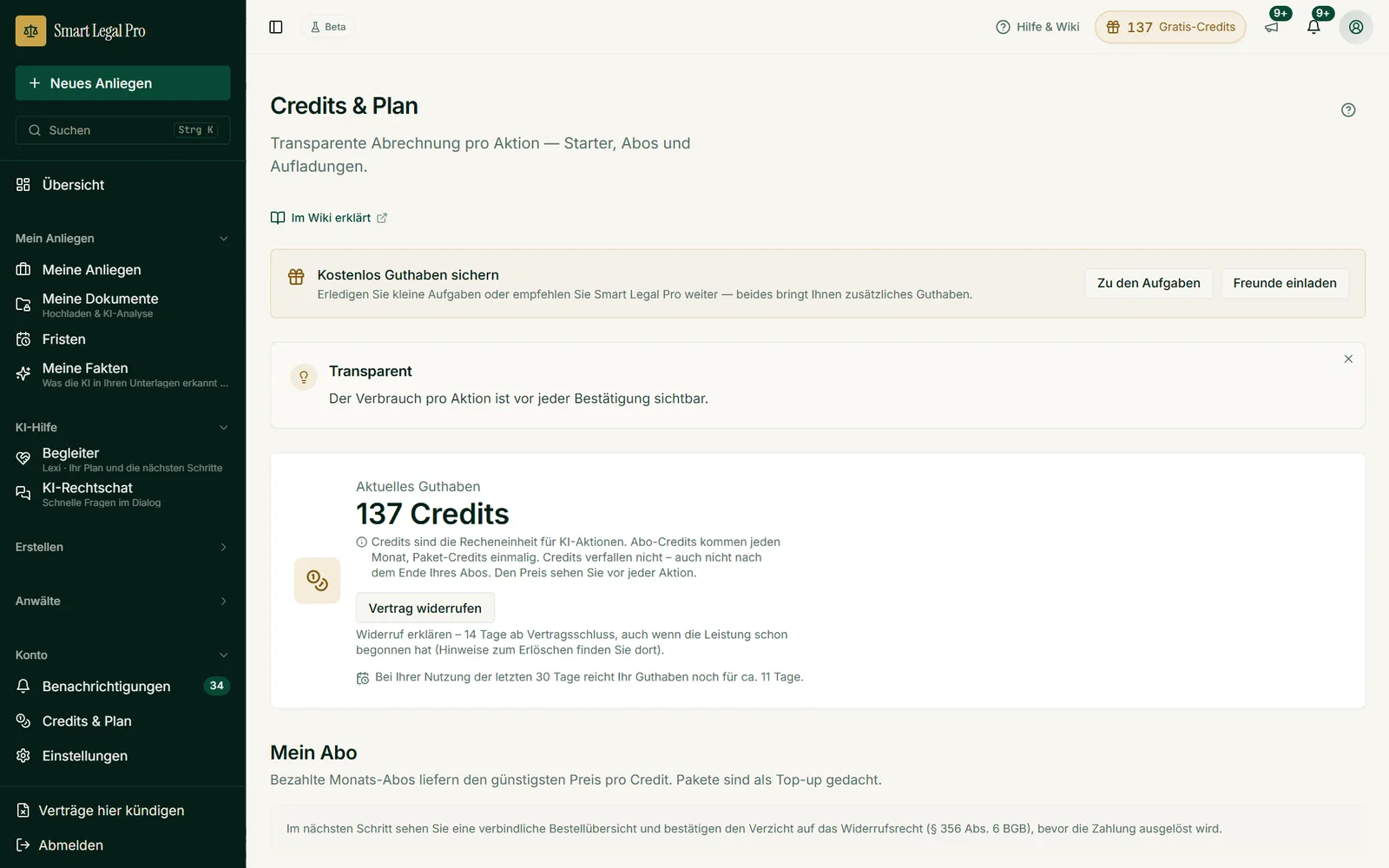Open Fristen in the sidebar
1389x868 pixels.
[122, 339]
